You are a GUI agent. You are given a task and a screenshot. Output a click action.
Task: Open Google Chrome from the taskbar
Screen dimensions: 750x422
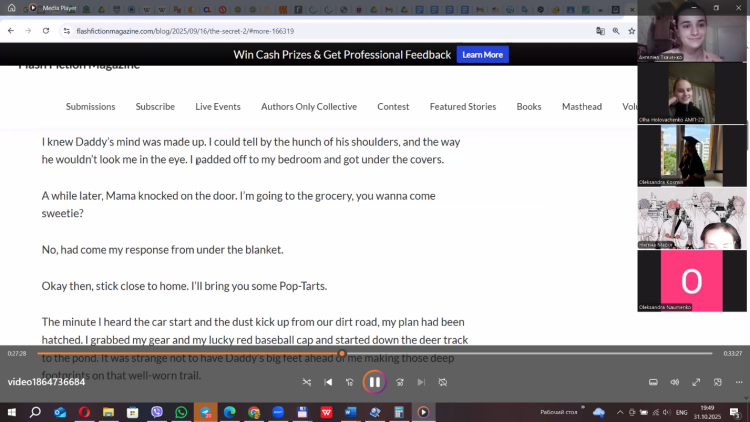point(254,412)
